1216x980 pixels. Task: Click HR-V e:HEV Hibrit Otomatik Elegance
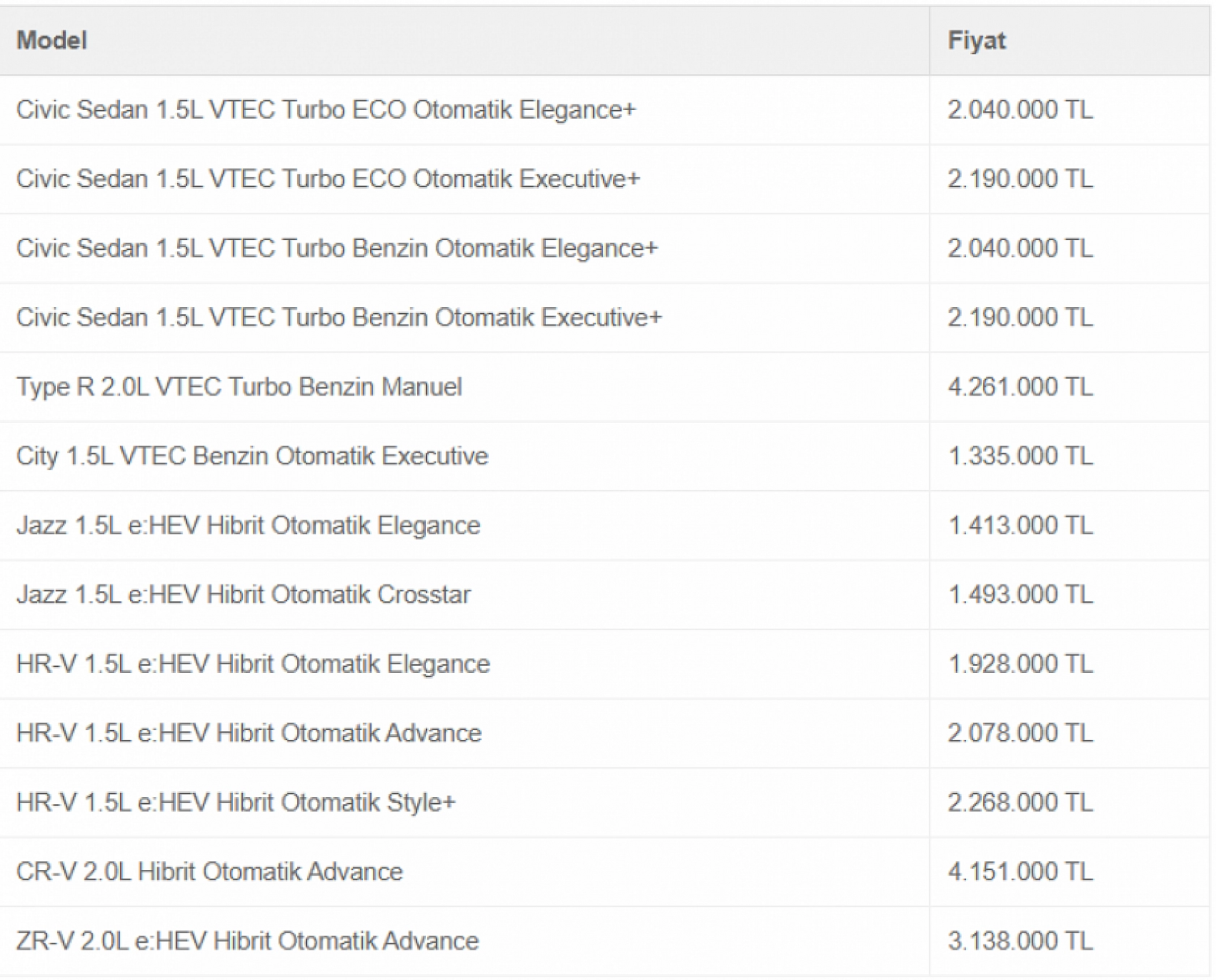[x=253, y=664]
